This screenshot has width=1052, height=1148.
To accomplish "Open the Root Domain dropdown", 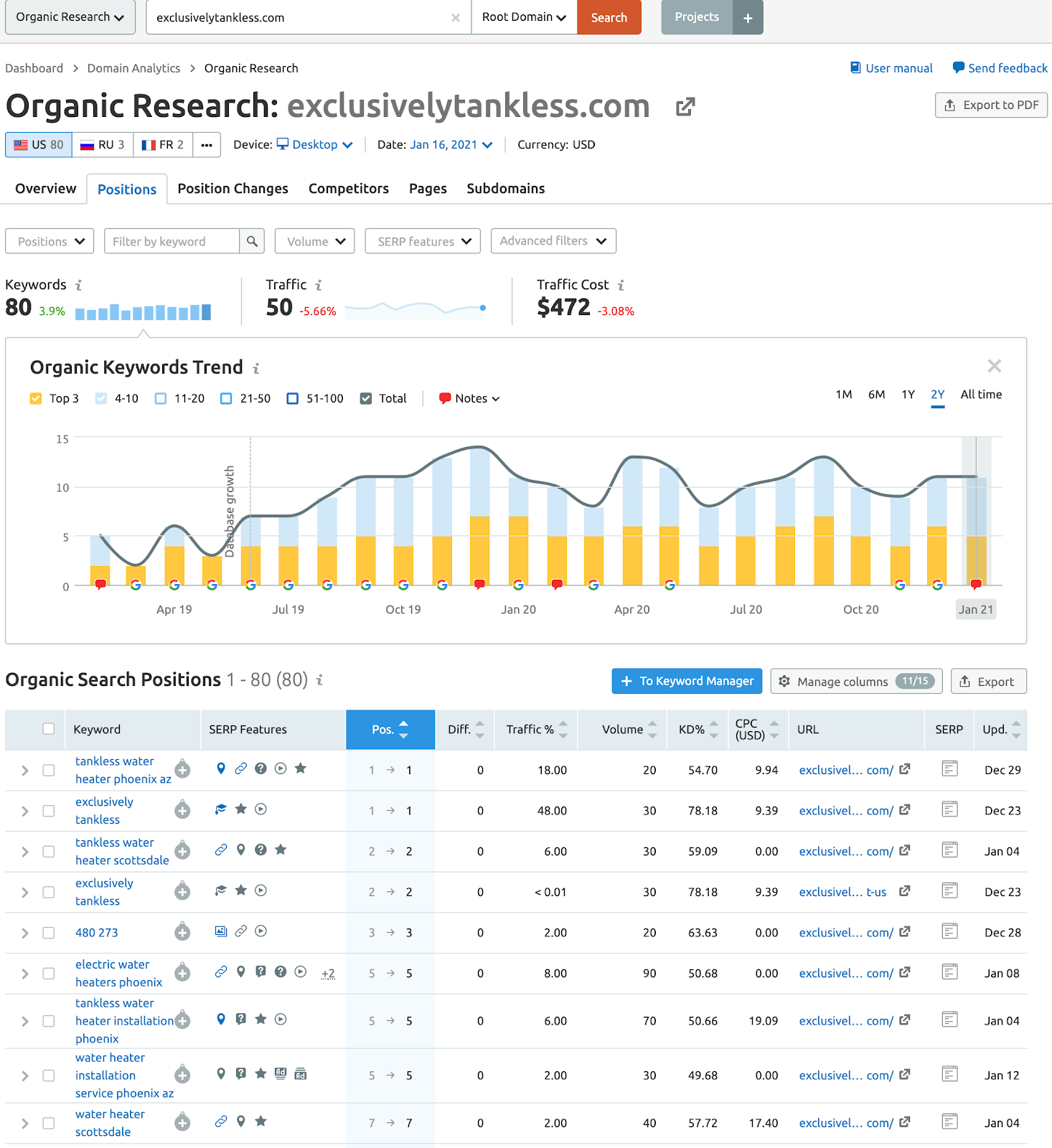I will coord(524,17).
